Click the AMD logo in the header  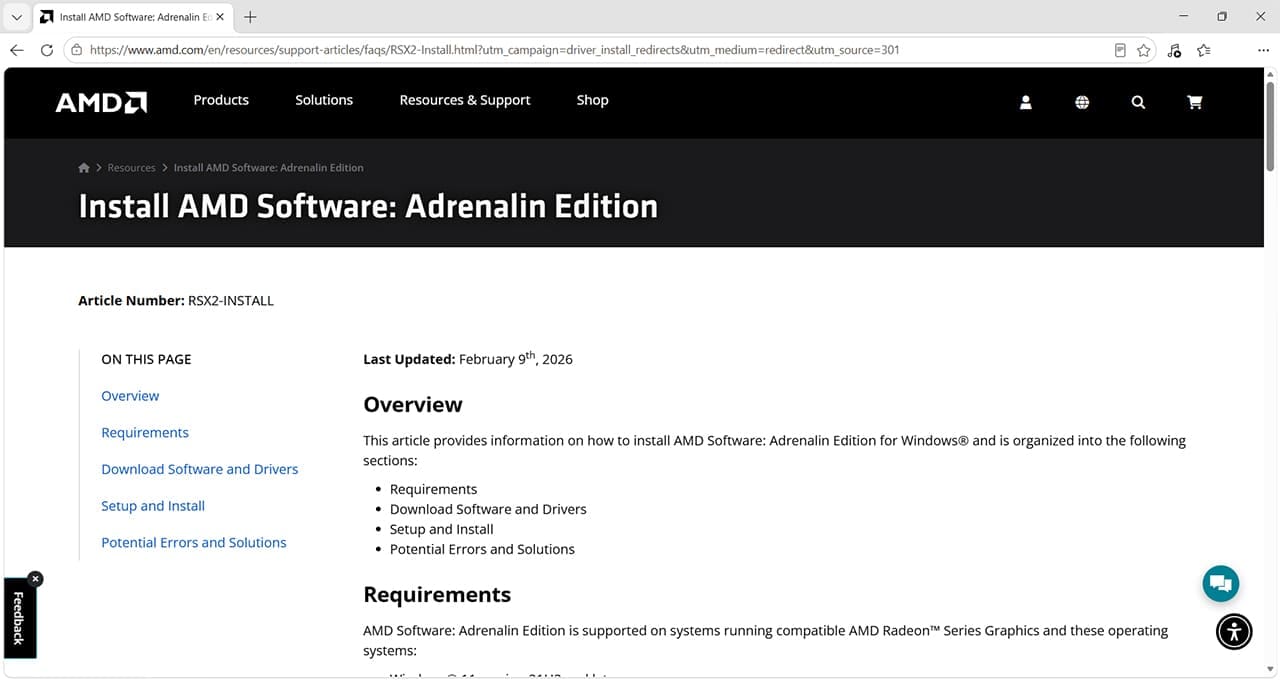pyautogui.click(x=101, y=102)
